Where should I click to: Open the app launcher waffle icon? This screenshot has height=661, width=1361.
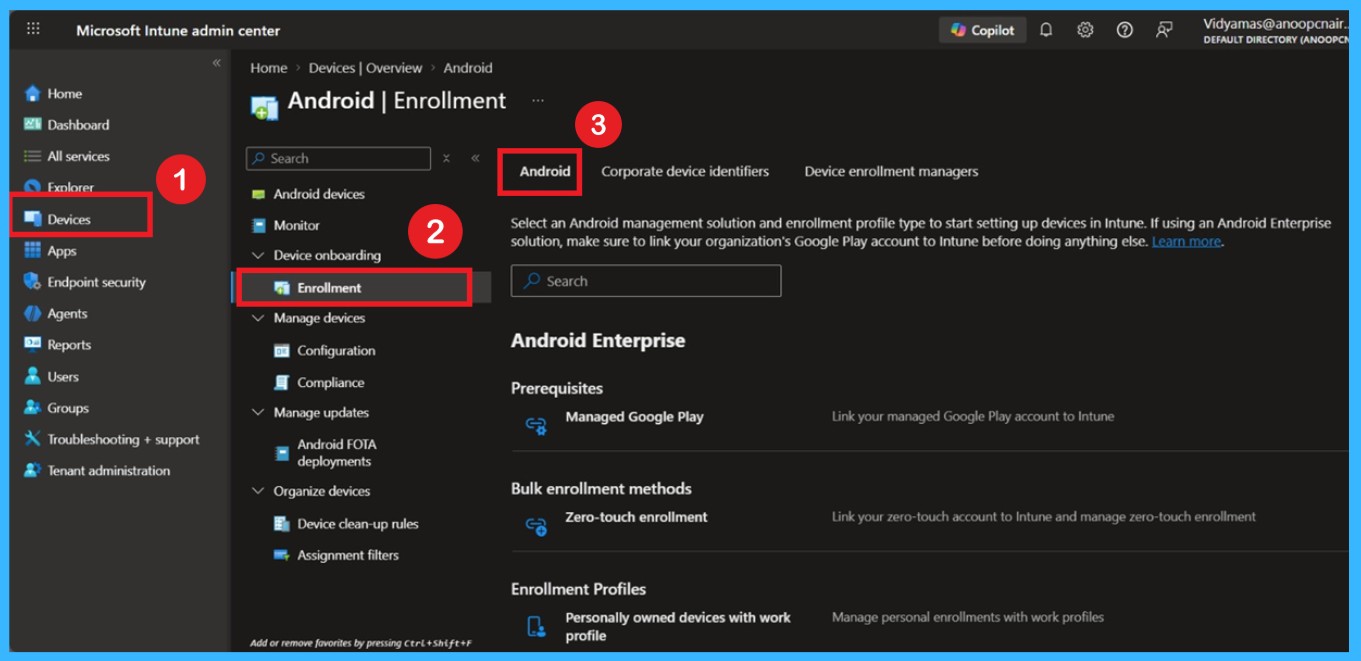pos(33,30)
